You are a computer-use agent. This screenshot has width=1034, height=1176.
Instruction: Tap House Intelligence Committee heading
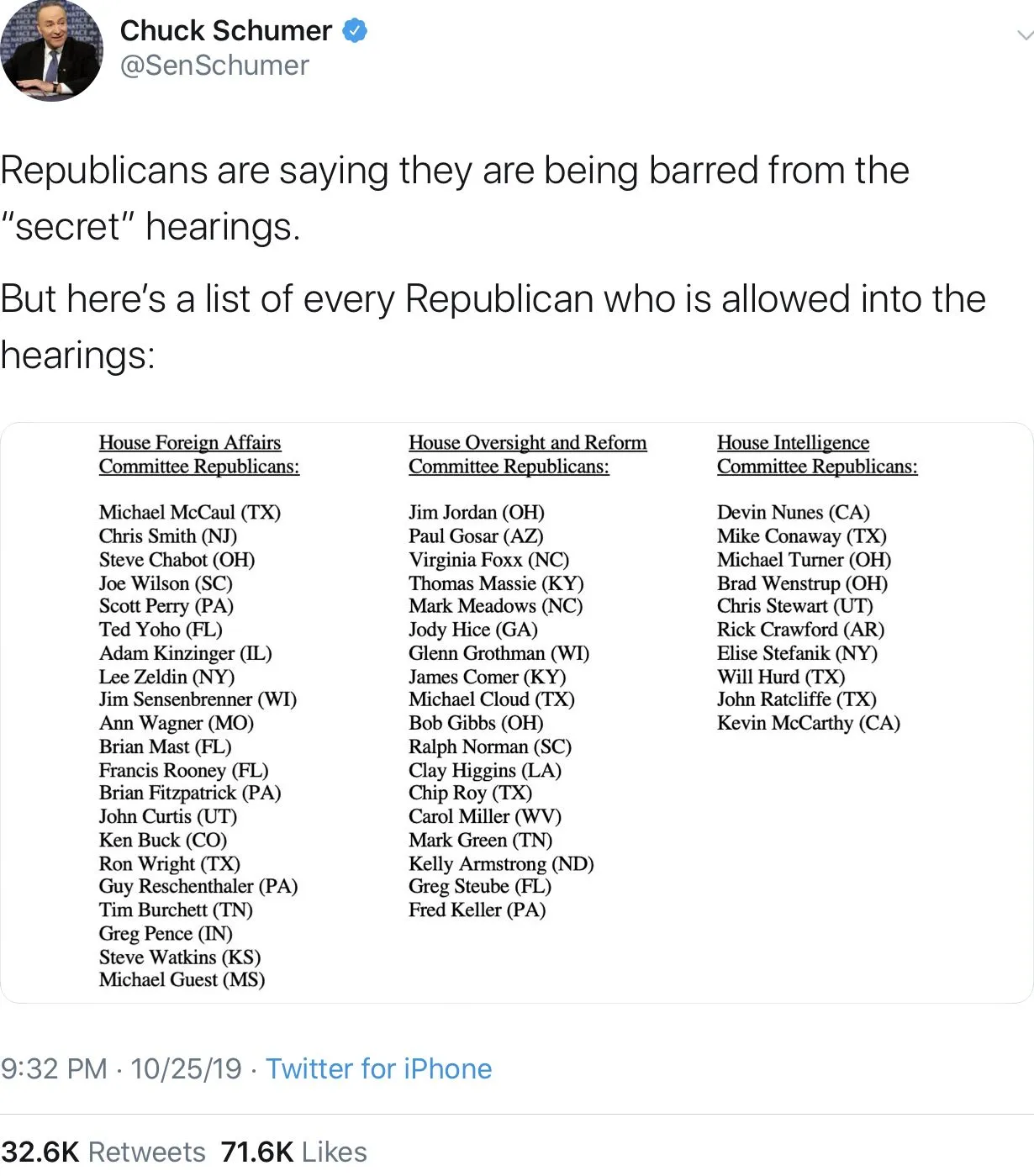coord(816,454)
